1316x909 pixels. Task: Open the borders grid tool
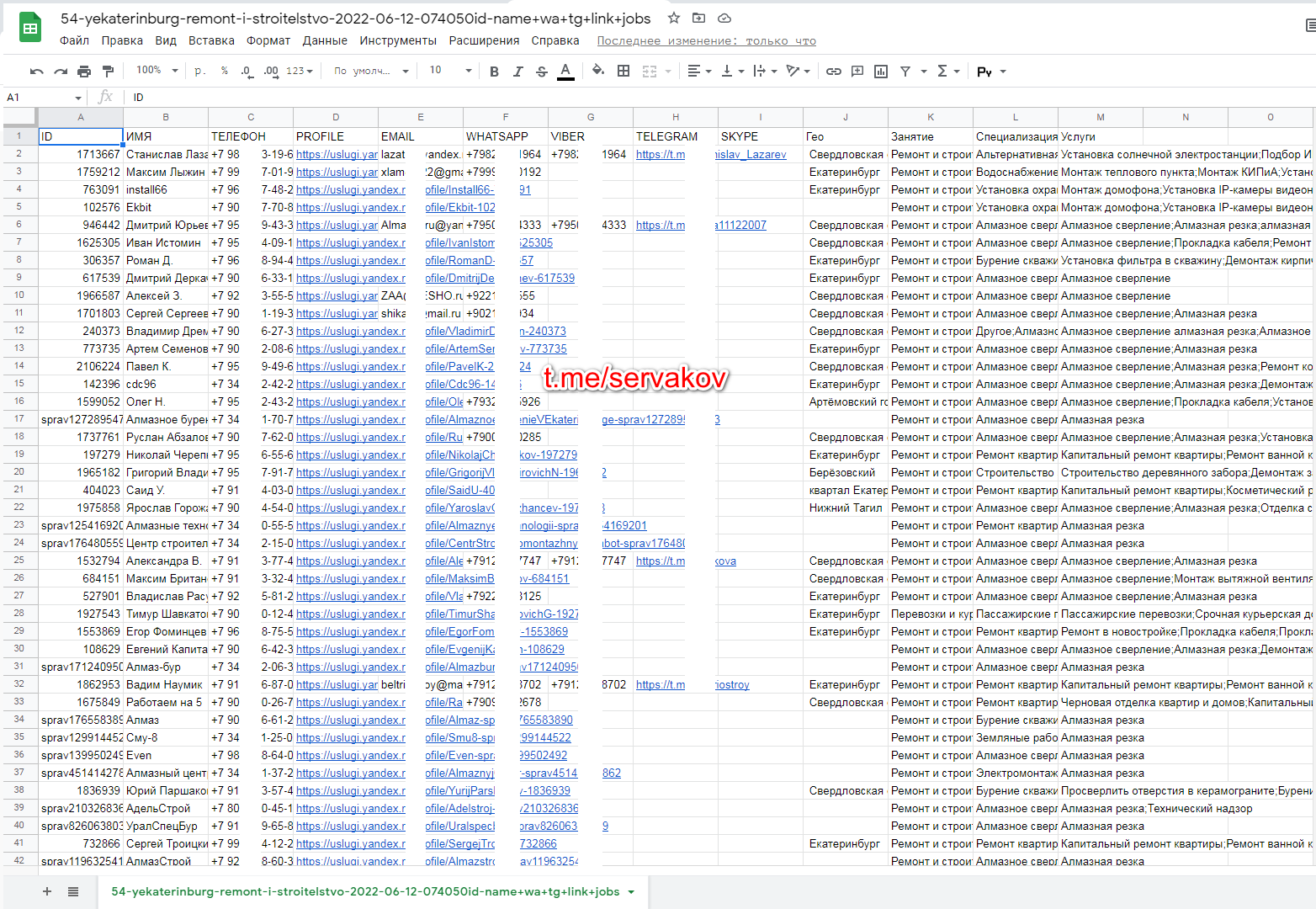tap(624, 72)
